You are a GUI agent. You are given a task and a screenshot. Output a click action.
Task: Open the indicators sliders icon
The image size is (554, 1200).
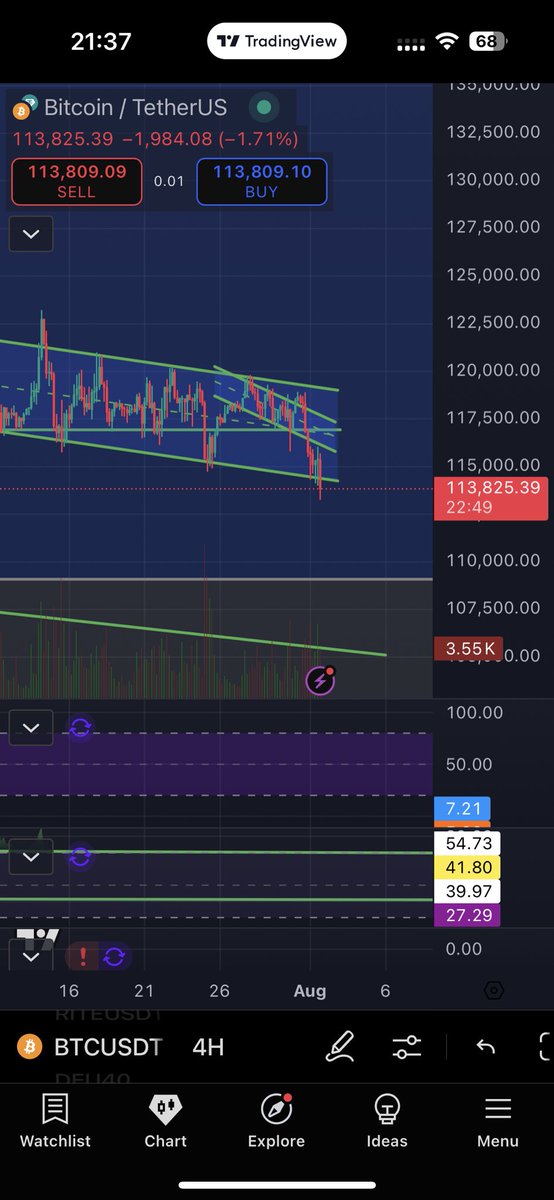(407, 1047)
